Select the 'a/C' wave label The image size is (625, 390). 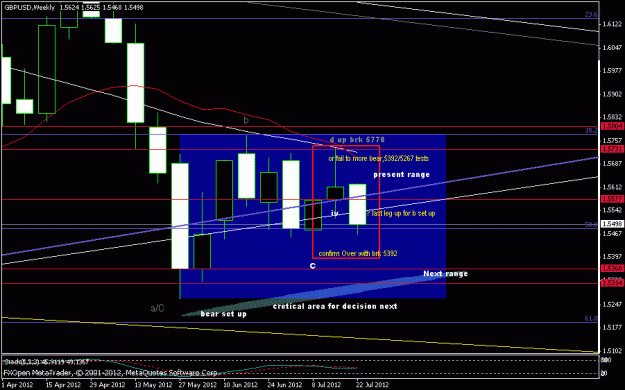pyautogui.click(x=157, y=308)
